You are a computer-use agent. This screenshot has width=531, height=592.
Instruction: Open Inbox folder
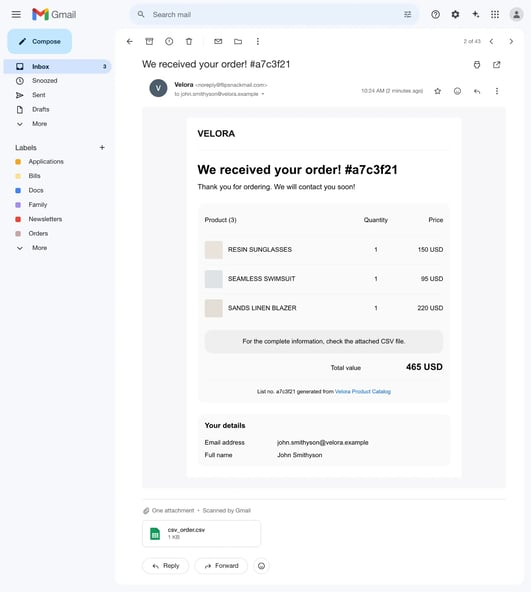[x=57, y=66]
